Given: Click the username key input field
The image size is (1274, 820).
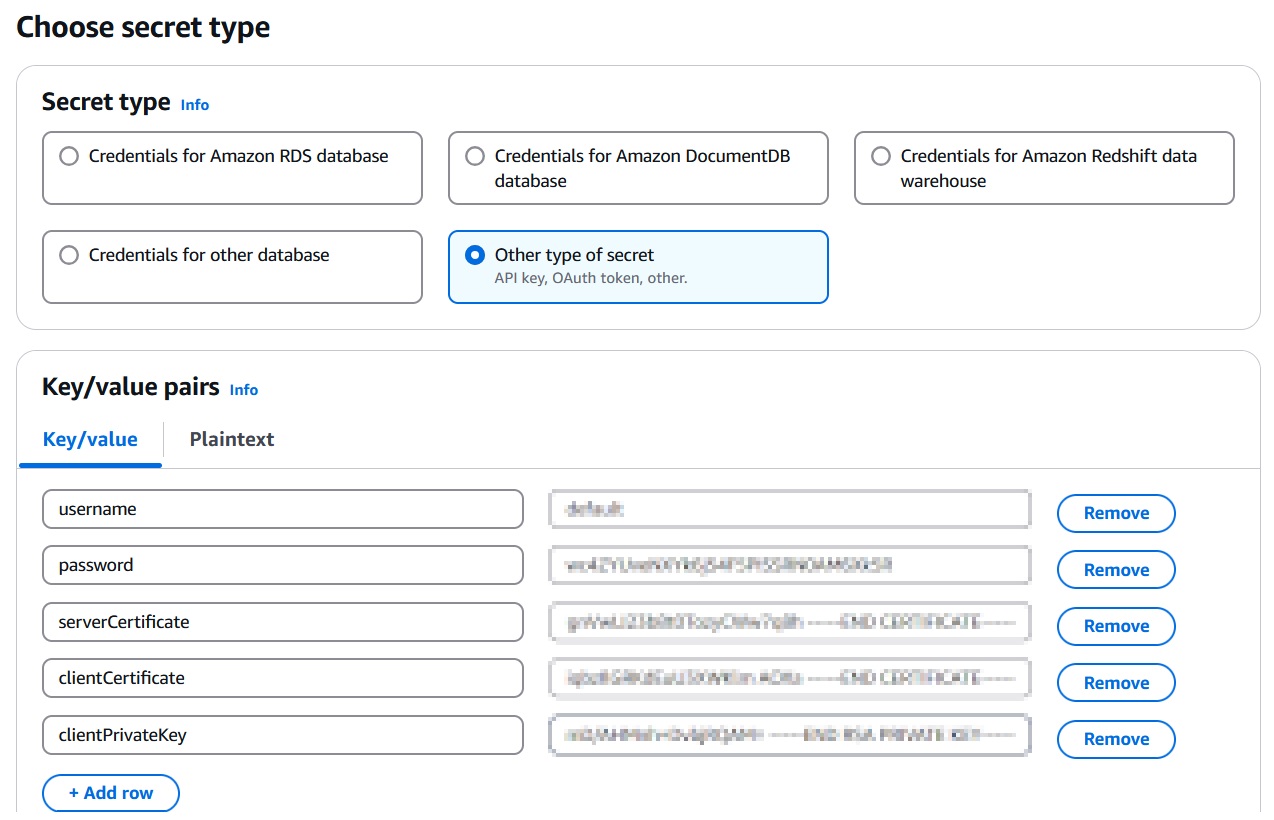Looking at the screenshot, I should point(282,509).
